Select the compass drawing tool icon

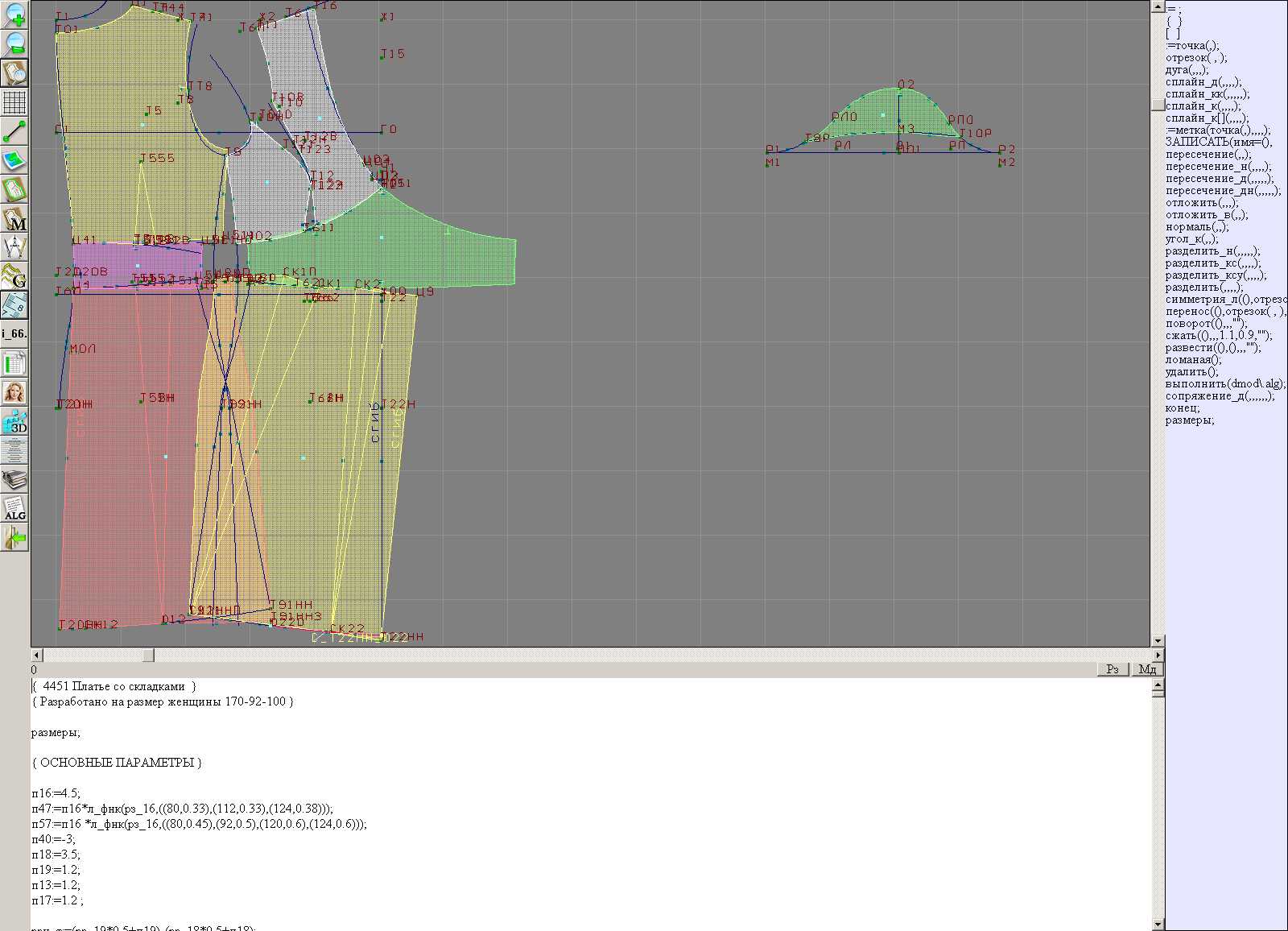click(14, 247)
